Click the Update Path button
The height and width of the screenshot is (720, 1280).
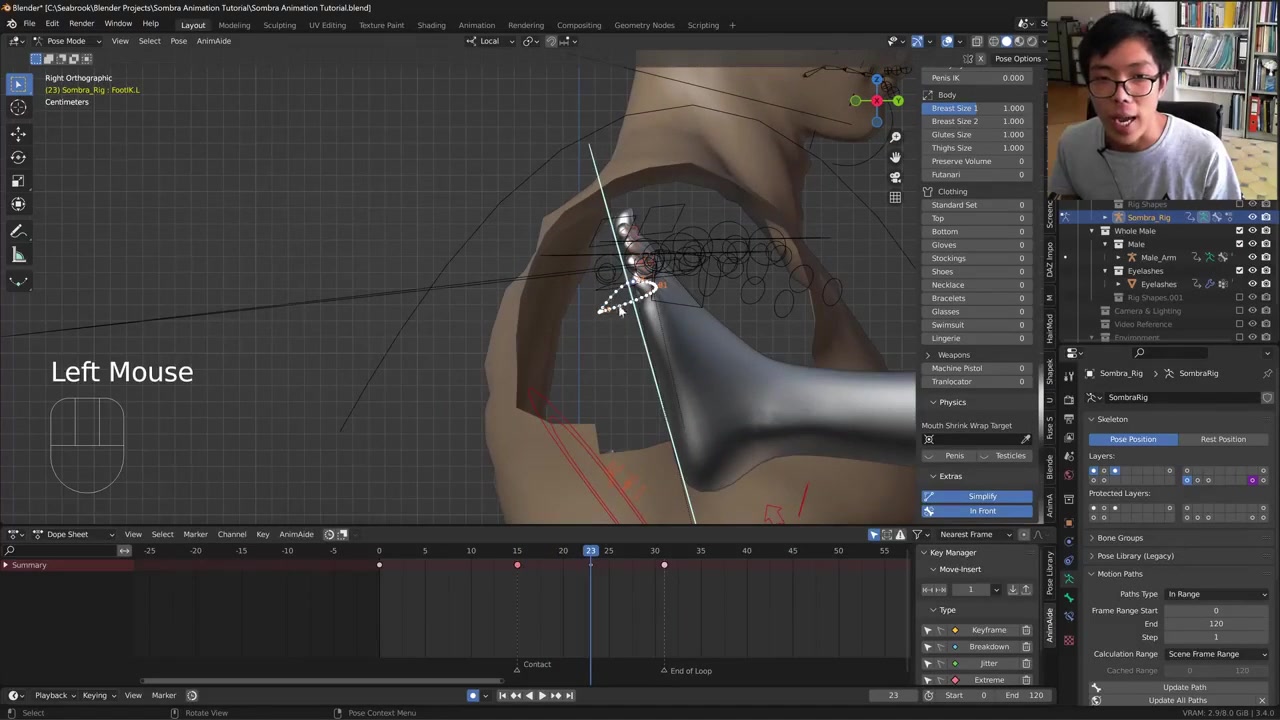(1184, 687)
